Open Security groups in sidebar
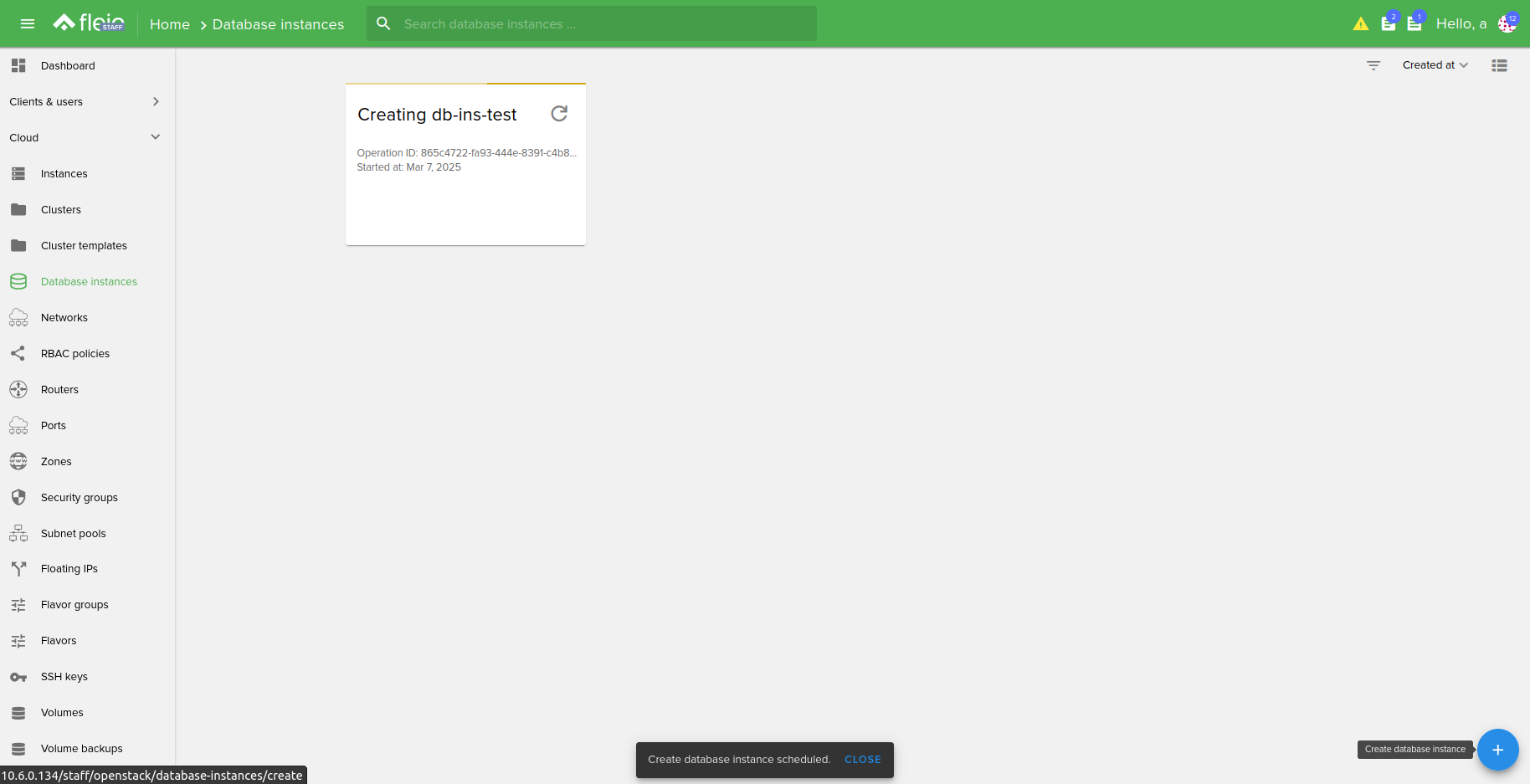The width and height of the screenshot is (1530, 784). (79, 498)
